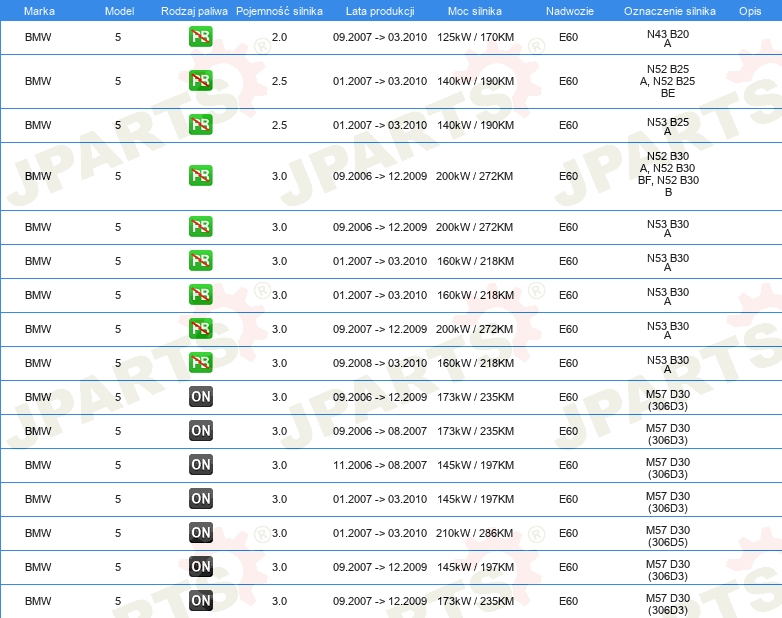Image resolution: width=782 pixels, height=618 pixels.
Task: Click BMW in the 11.2006 -> 08.2007 row
Action: tap(38, 465)
